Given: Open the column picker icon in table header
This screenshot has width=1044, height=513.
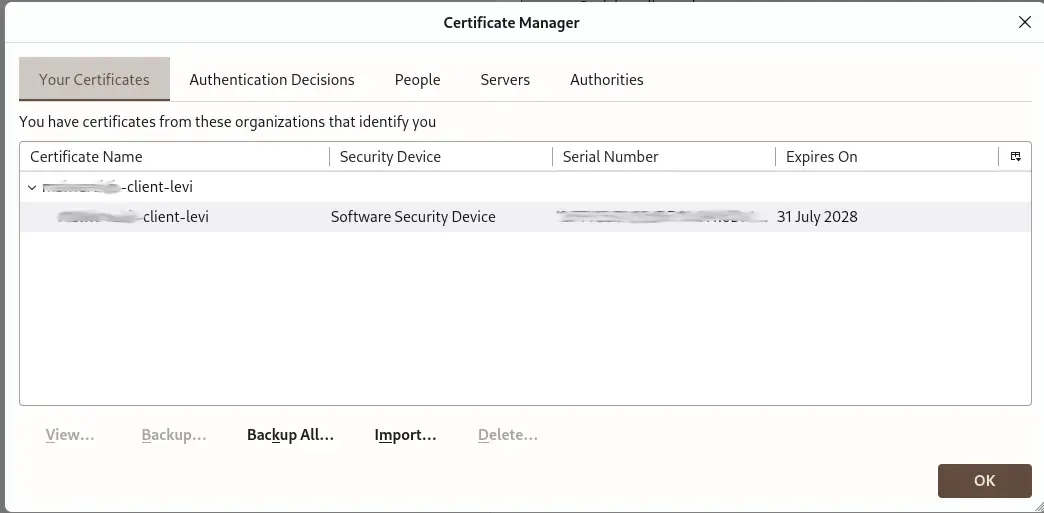Looking at the screenshot, I should tap(1015, 157).
